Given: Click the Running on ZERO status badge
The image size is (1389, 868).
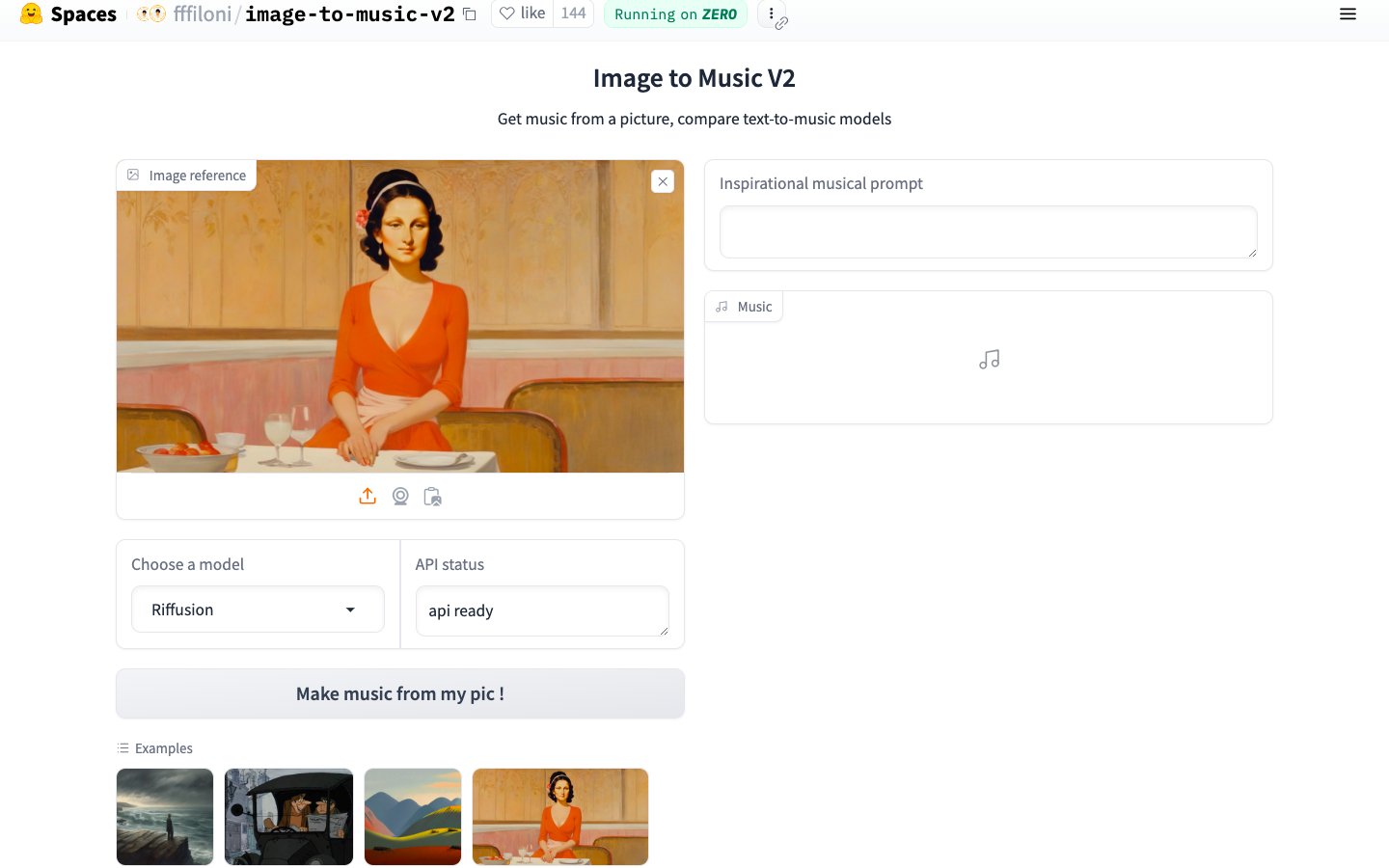Looking at the screenshot, I should click(x=675, y=14).
